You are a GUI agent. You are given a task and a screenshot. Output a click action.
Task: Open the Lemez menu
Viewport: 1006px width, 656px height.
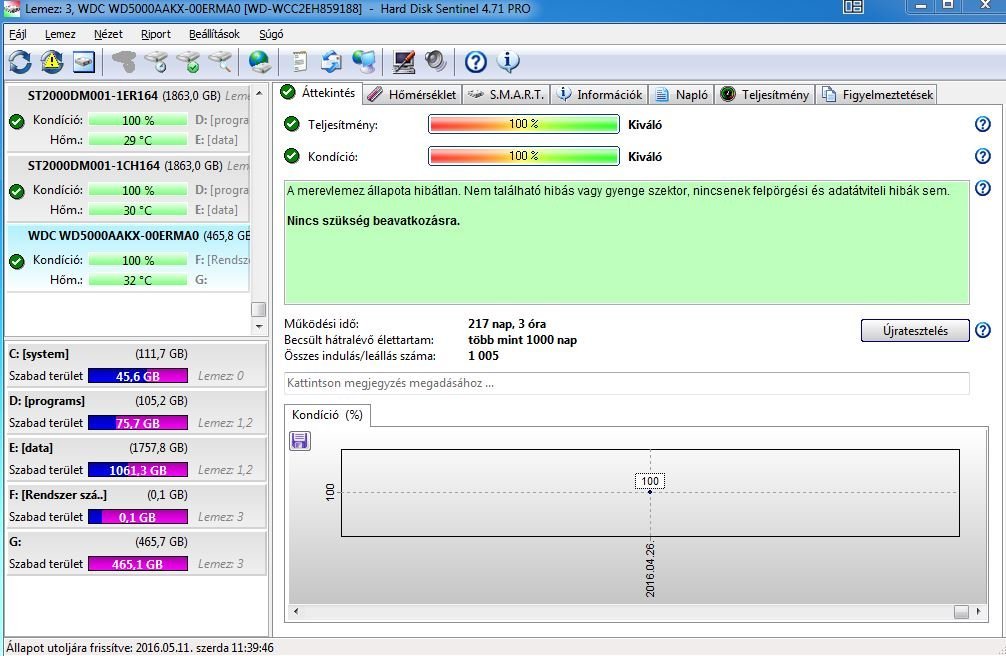60,34
